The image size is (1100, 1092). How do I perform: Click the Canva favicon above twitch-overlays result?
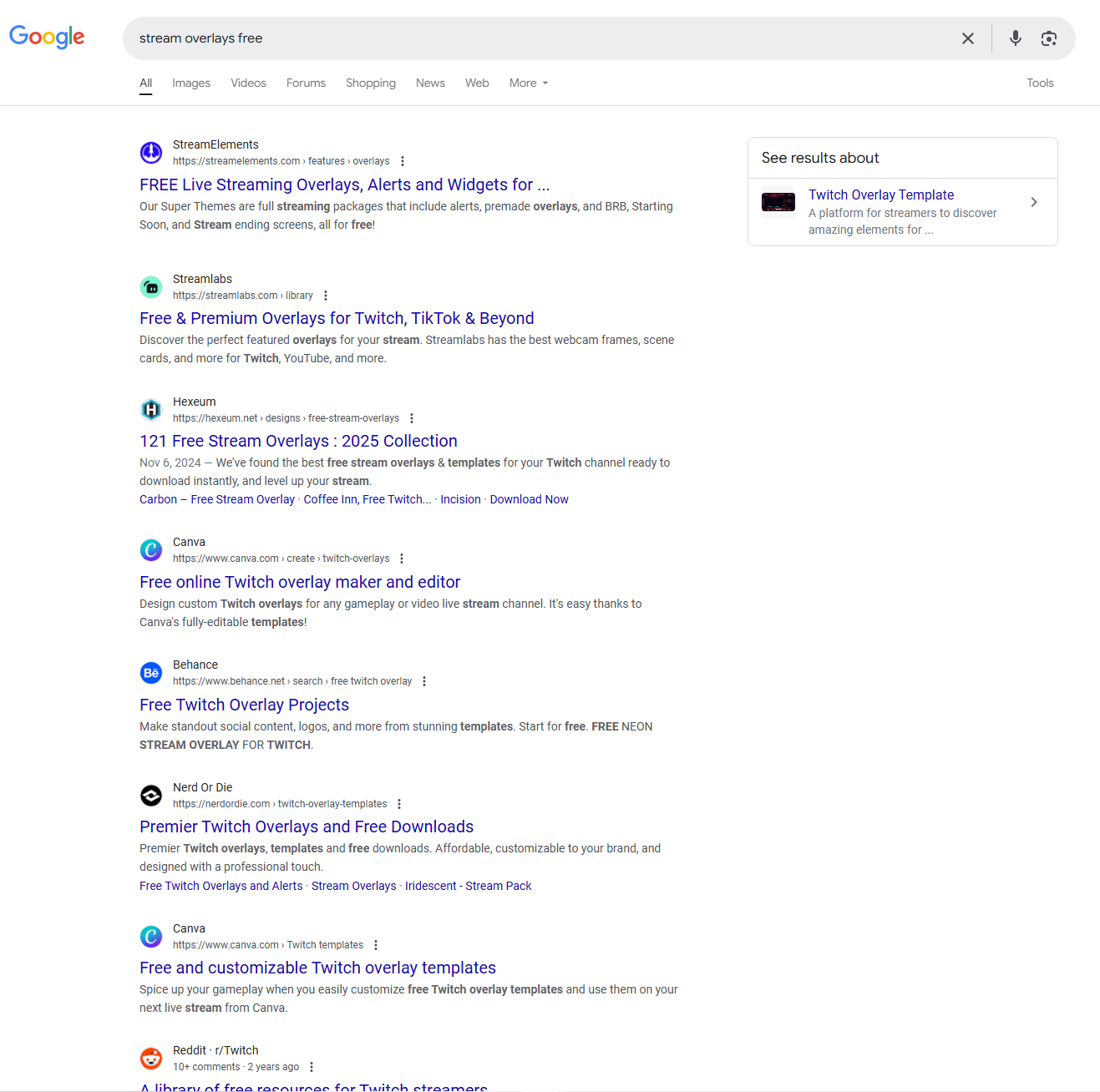coord(151,550)
